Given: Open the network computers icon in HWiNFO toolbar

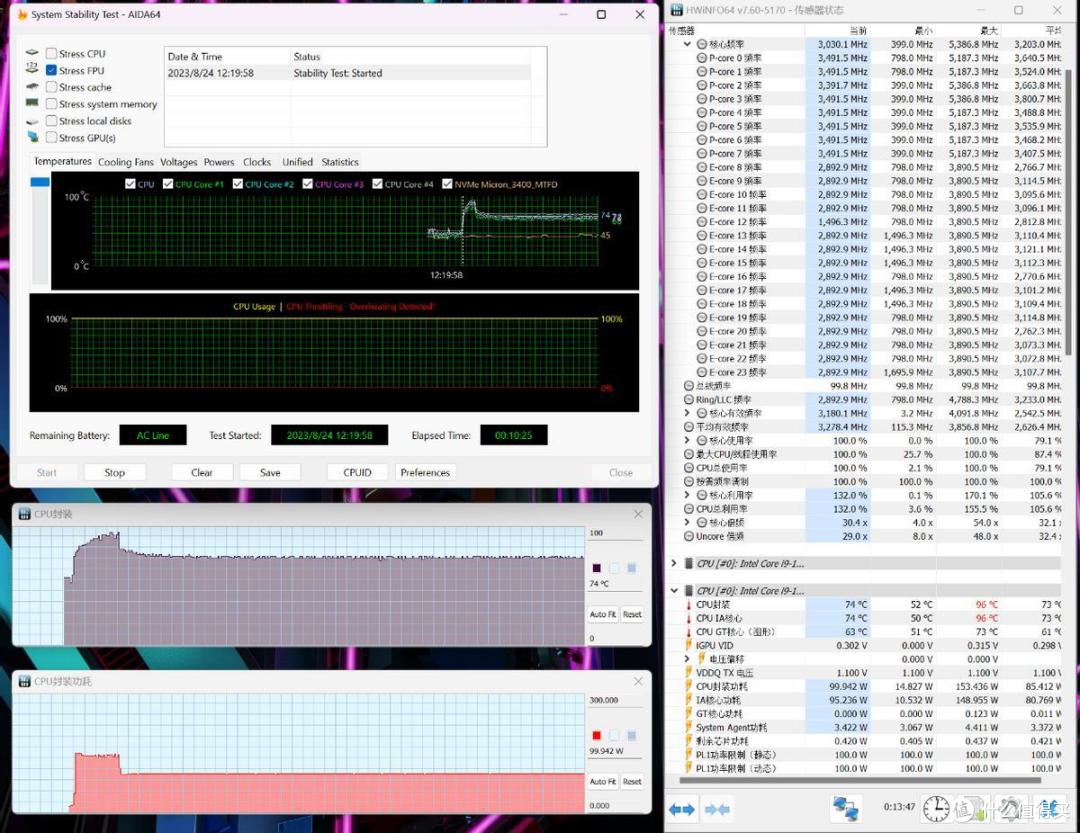Looking at the screenshot, I should tap(845, 809).
